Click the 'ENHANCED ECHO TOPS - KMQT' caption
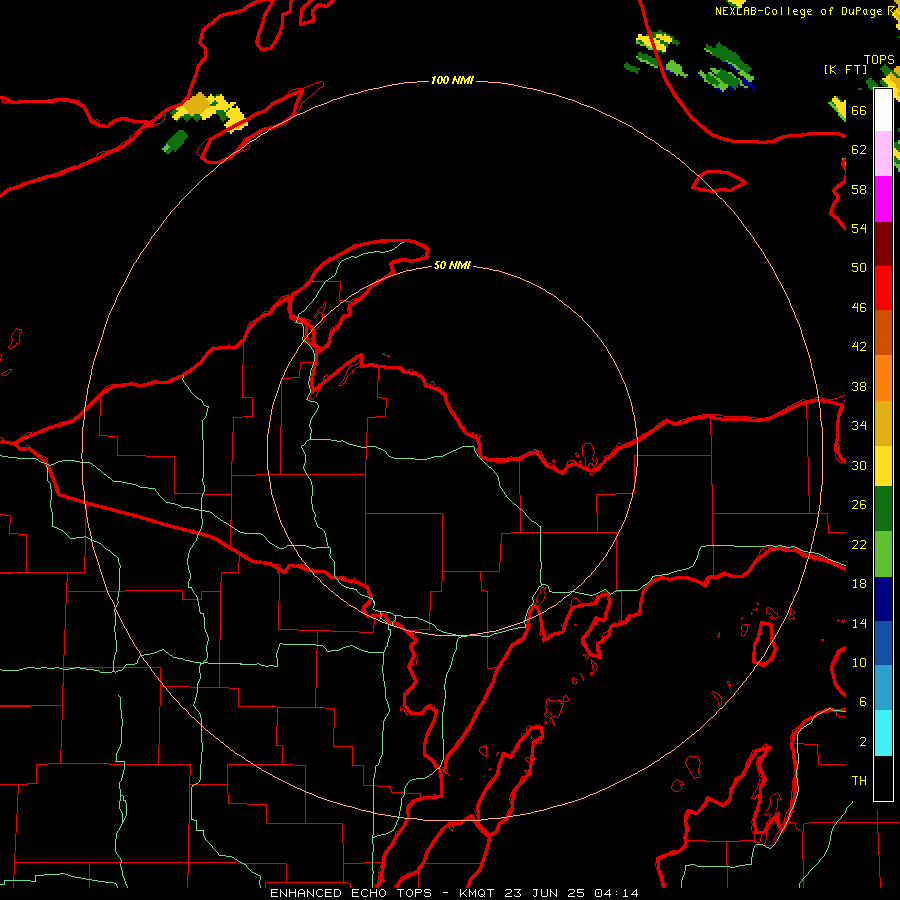The height and width of the screenshot is (900, 900). click(x=384, y=893)
